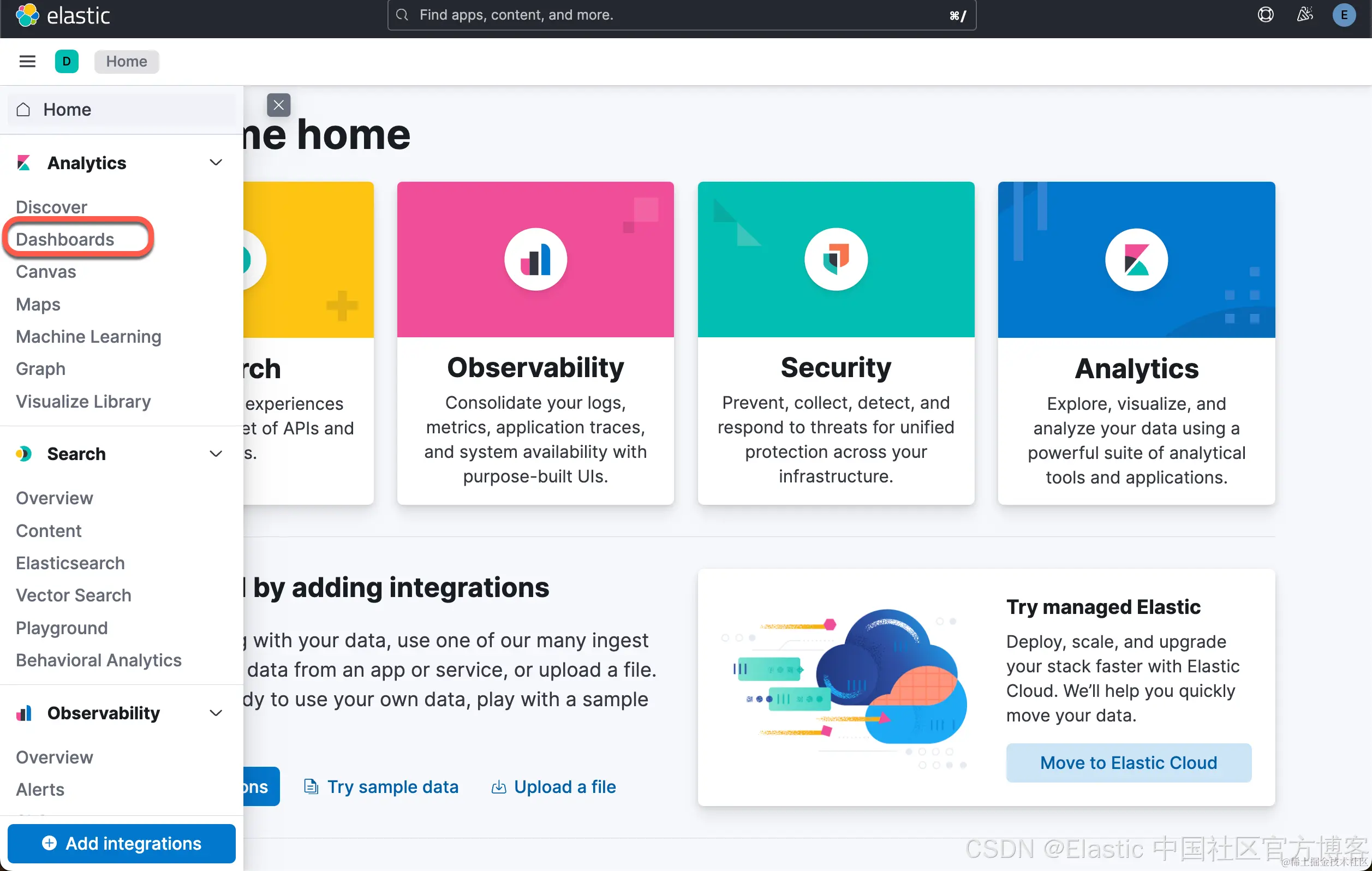Click the Security shield card icon

pos(836,260)
